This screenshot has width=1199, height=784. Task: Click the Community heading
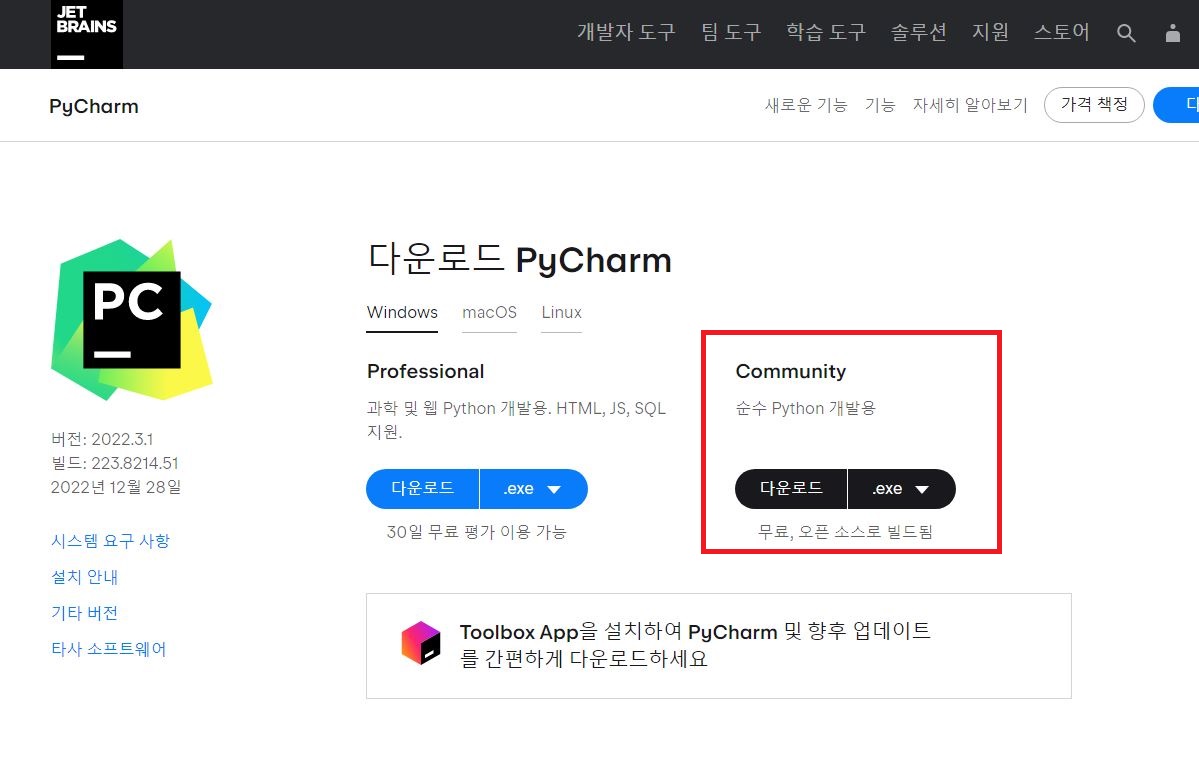pyautogui.click(x=791, y=371)
